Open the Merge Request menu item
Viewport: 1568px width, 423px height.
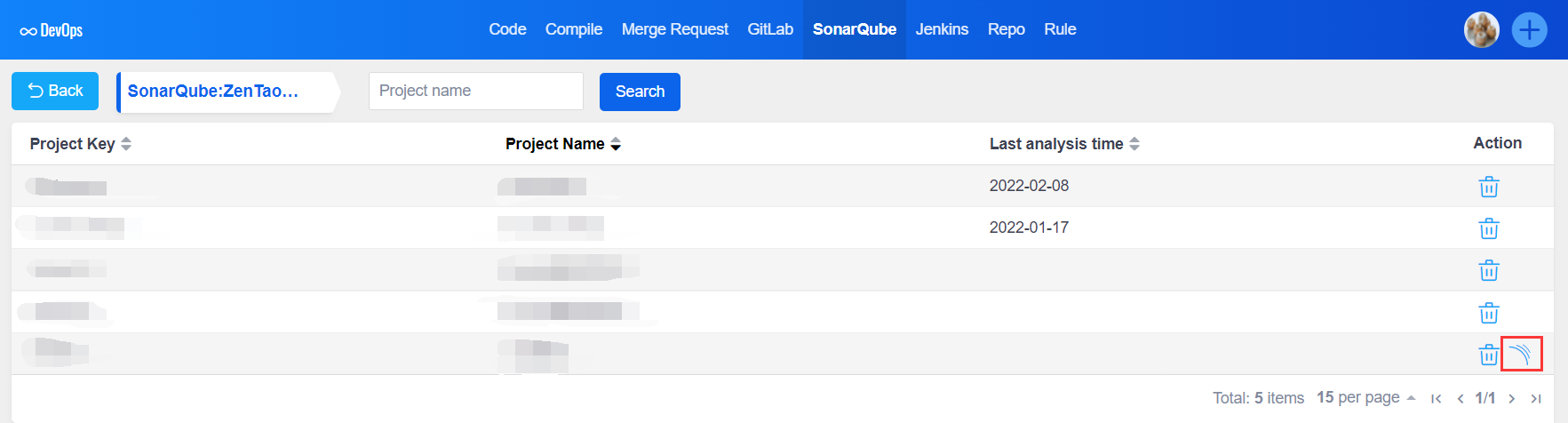(674, 29)
